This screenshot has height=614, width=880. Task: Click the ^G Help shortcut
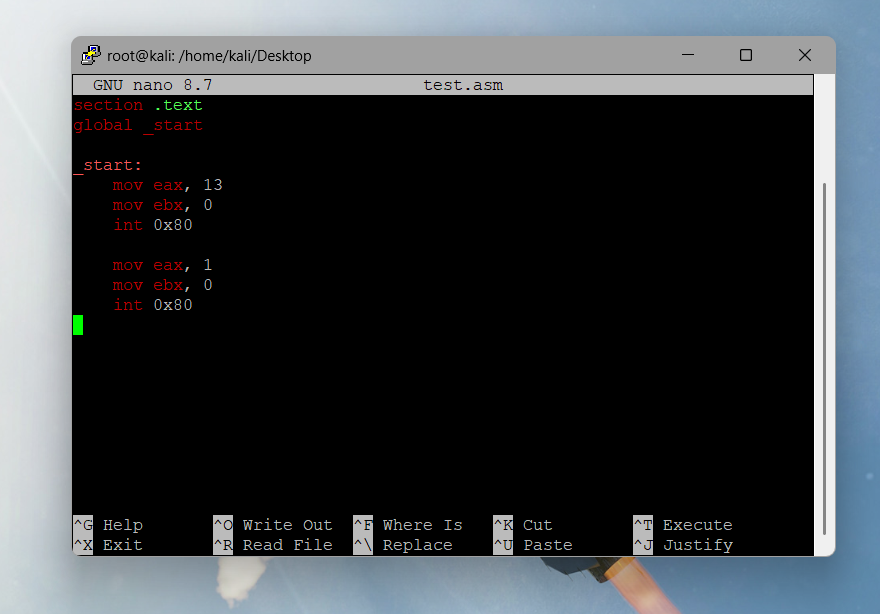[109, 525]
